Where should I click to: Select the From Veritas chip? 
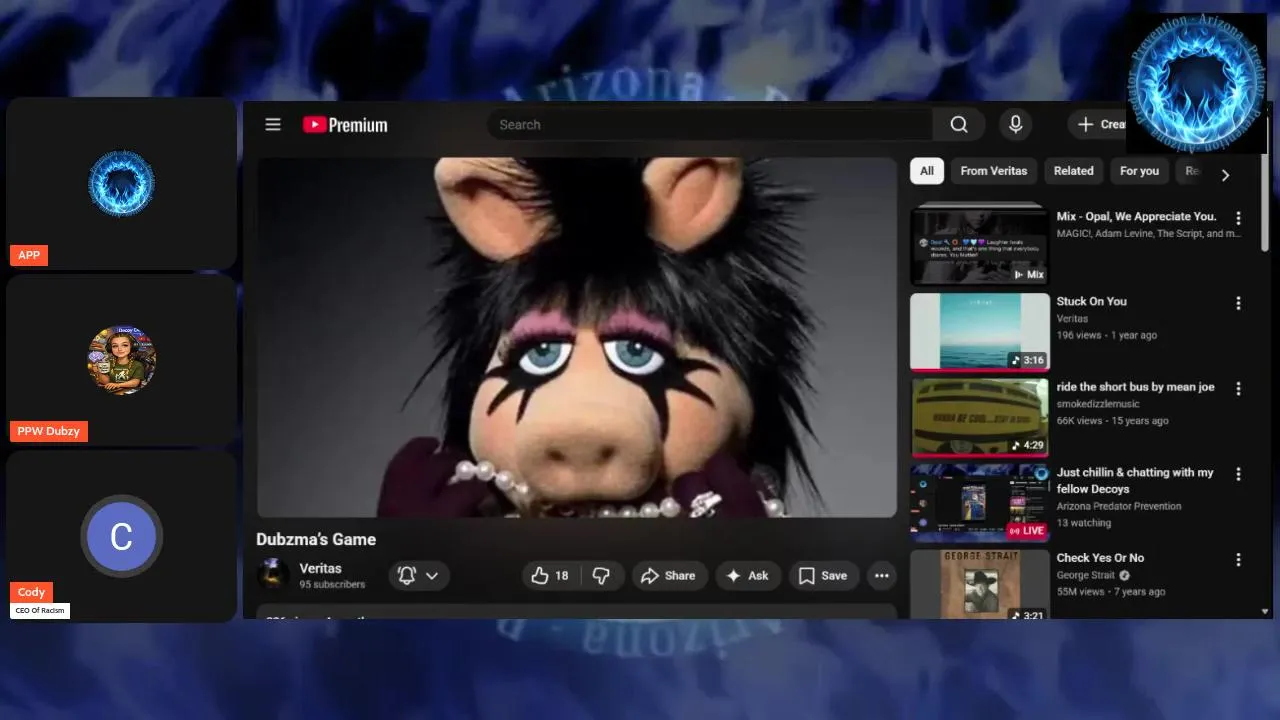click(994, 171)
